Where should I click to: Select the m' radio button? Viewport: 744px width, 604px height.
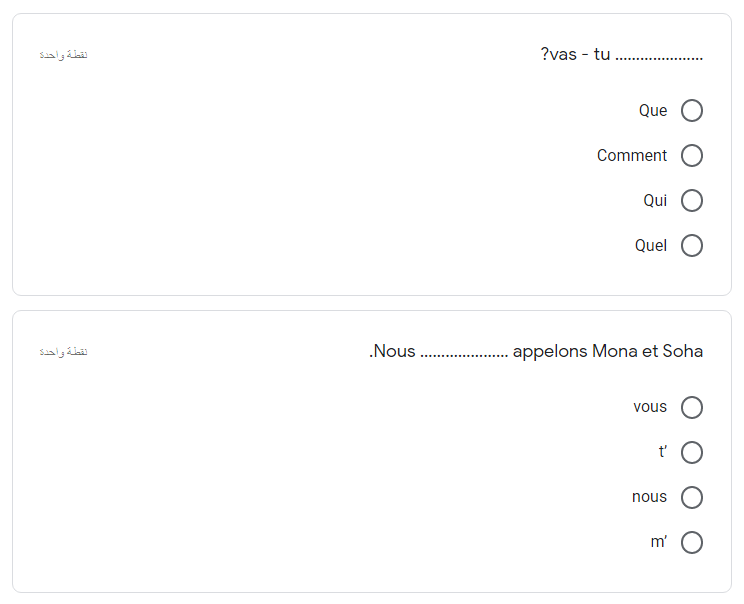(x=691, y=542)
